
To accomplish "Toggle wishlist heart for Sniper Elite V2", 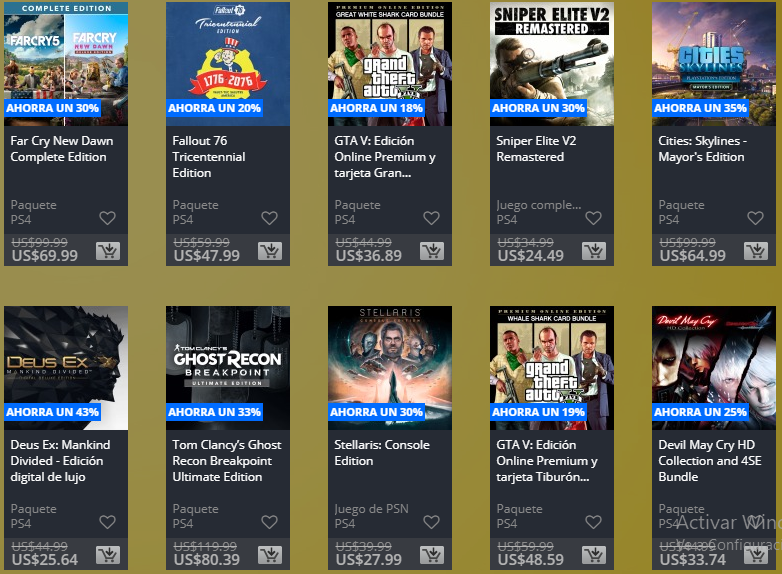I will (593, 218).
